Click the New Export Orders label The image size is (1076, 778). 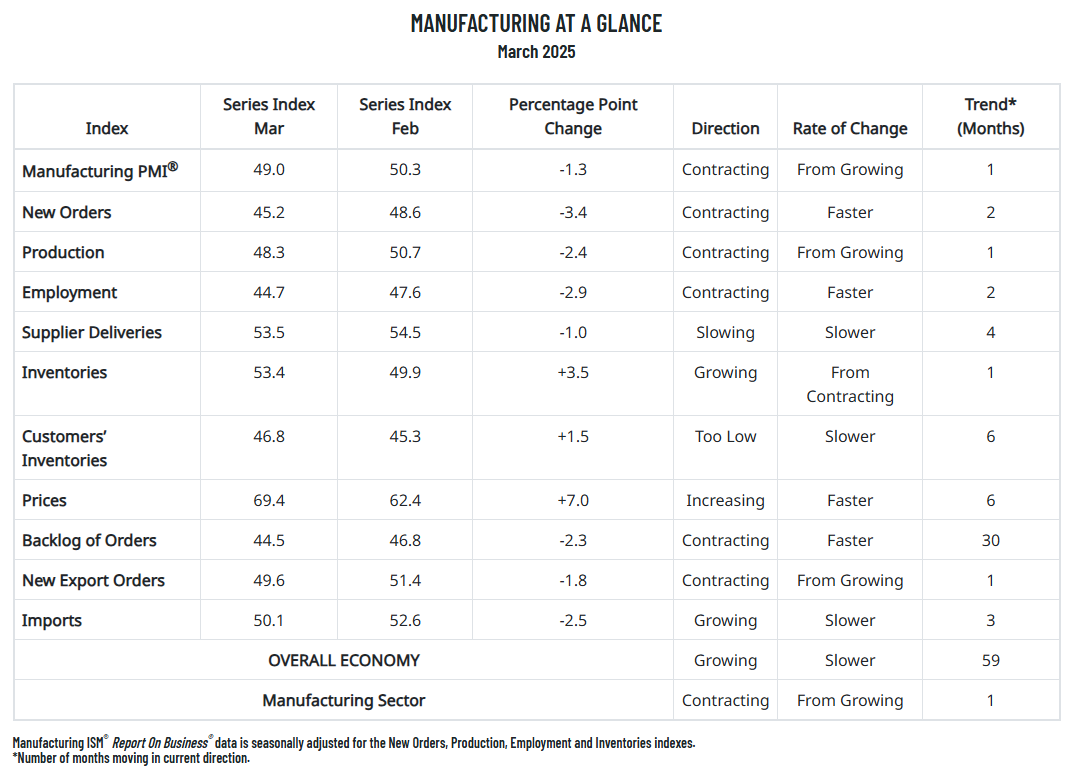pos(93,580)
